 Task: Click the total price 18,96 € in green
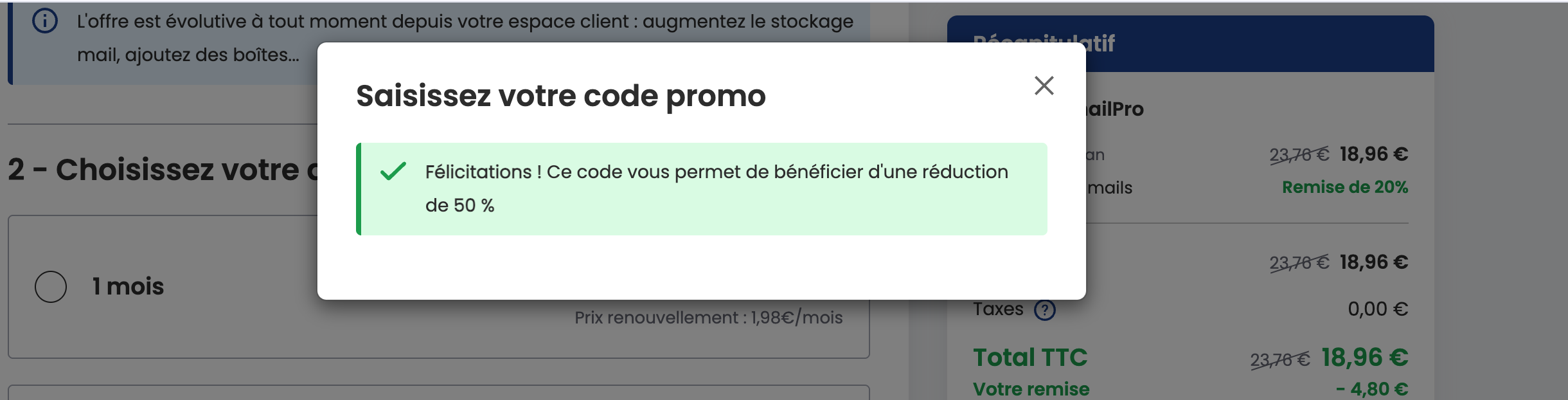pyautogui.click(x=1364, y=358)
